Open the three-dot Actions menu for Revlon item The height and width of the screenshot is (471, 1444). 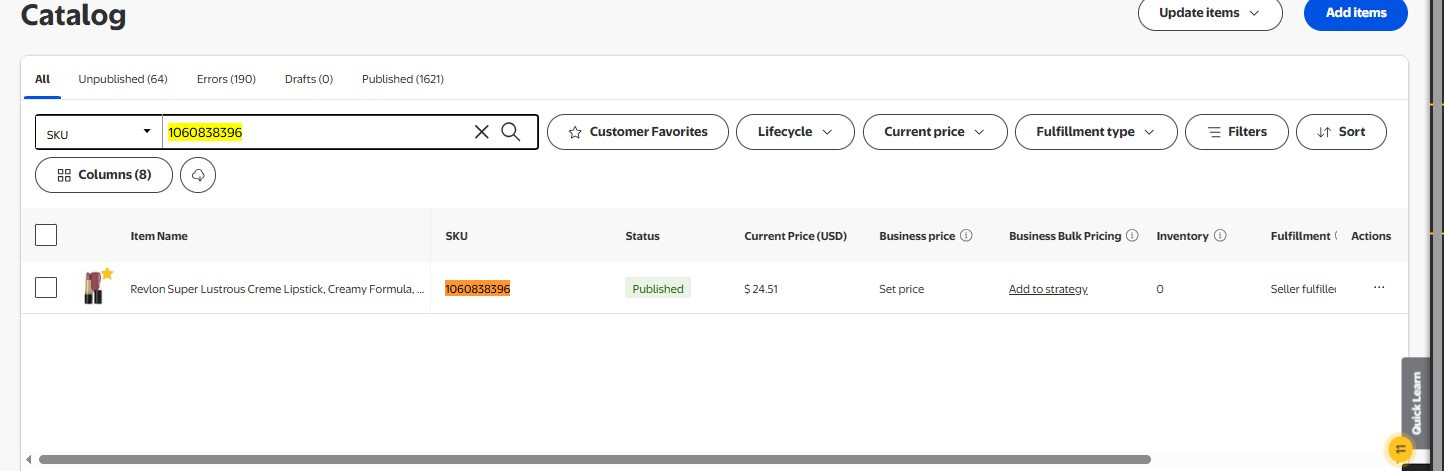tap(1379, 288)
